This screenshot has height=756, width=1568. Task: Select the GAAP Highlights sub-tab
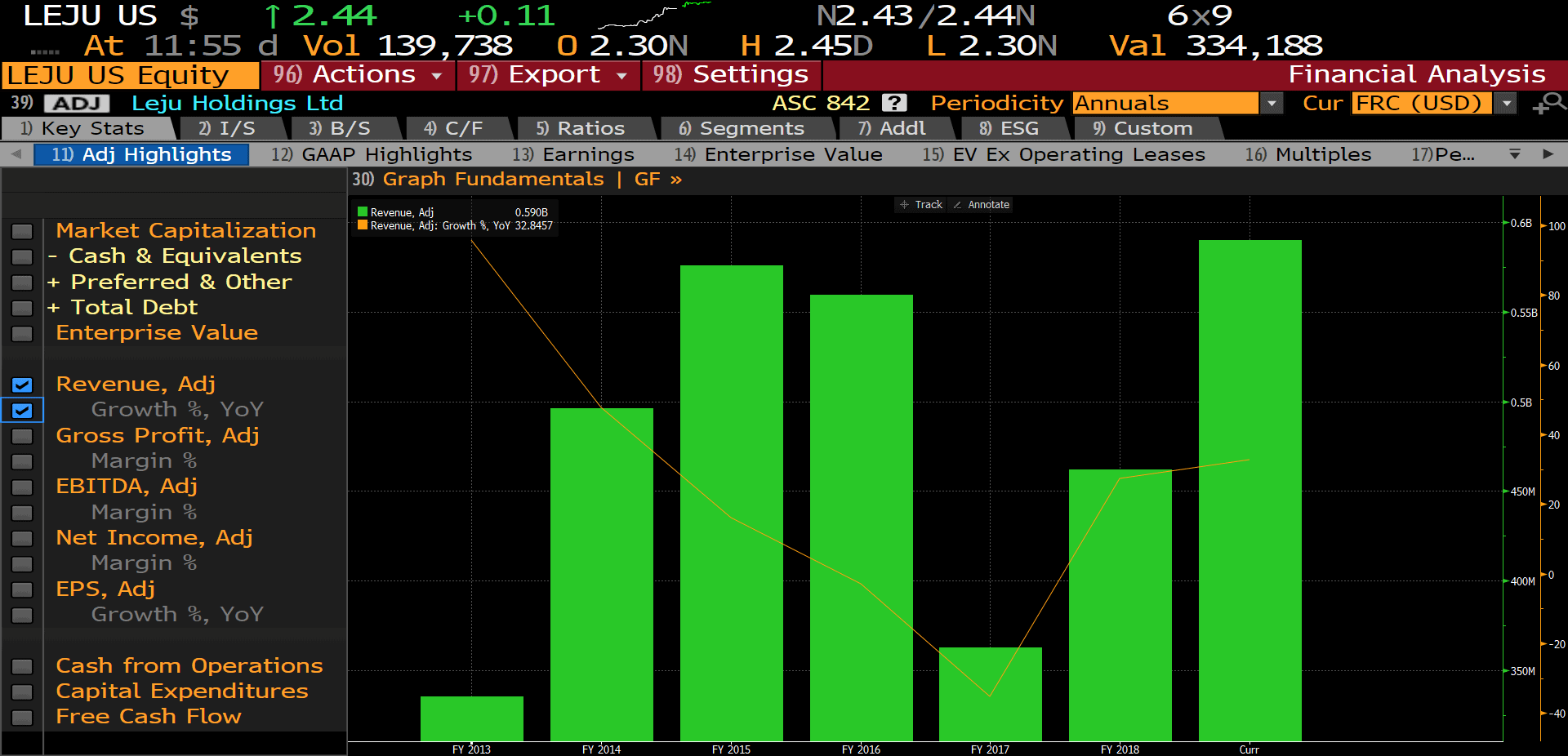pyautogui.click(x=372, y=154)
